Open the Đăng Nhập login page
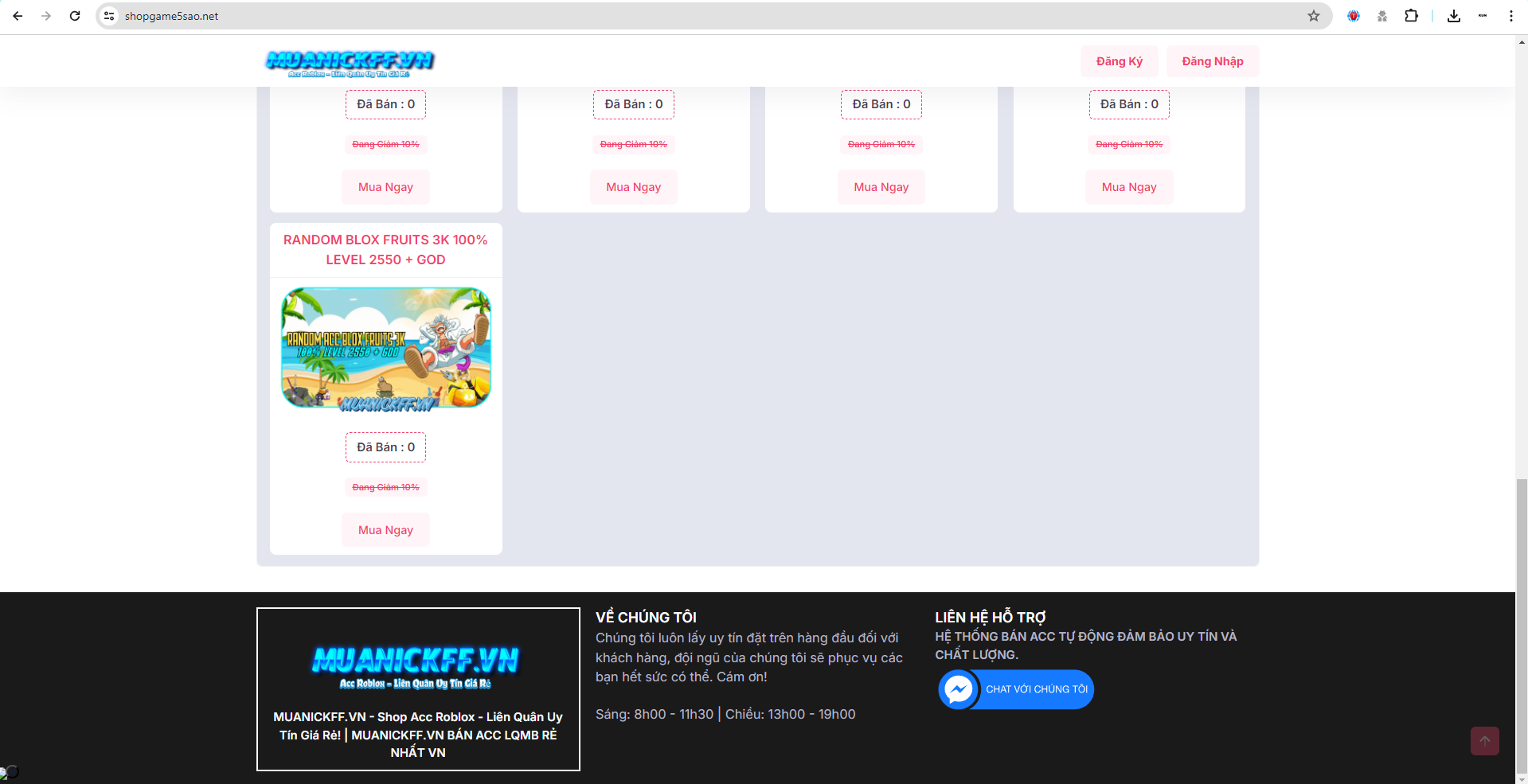Image resolution: width=1528 pixels, height=784 pixels. [1212, 61]
